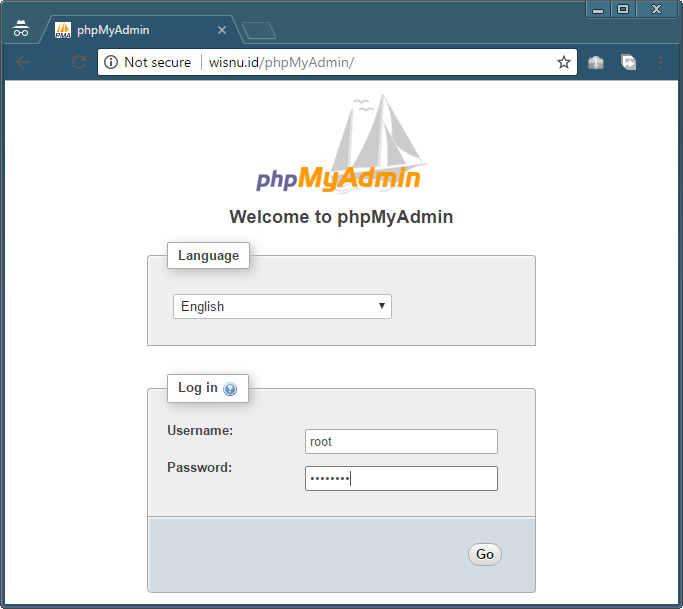
Task: Open the Chrome three-dot menu
Action: tap(660, 62)
